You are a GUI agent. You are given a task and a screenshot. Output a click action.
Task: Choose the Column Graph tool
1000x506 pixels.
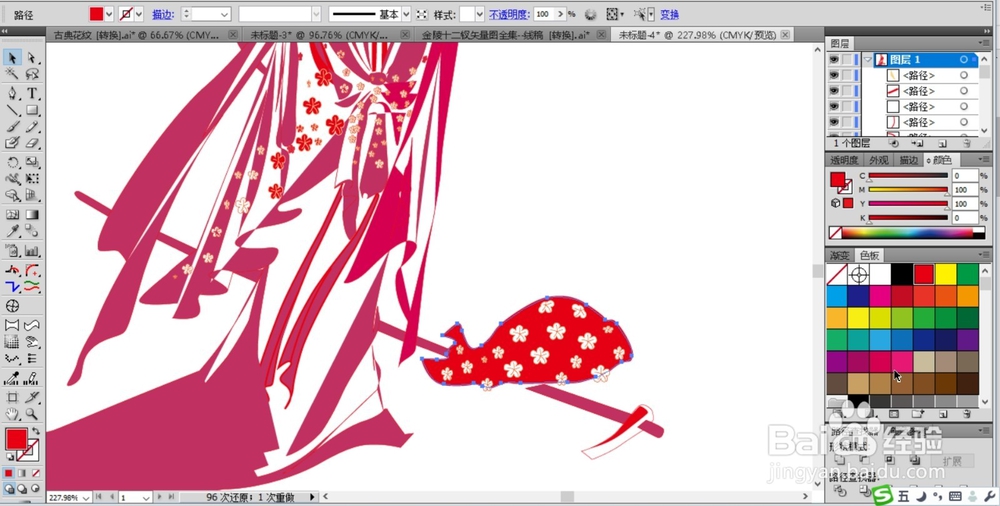(x=32, y=251)
